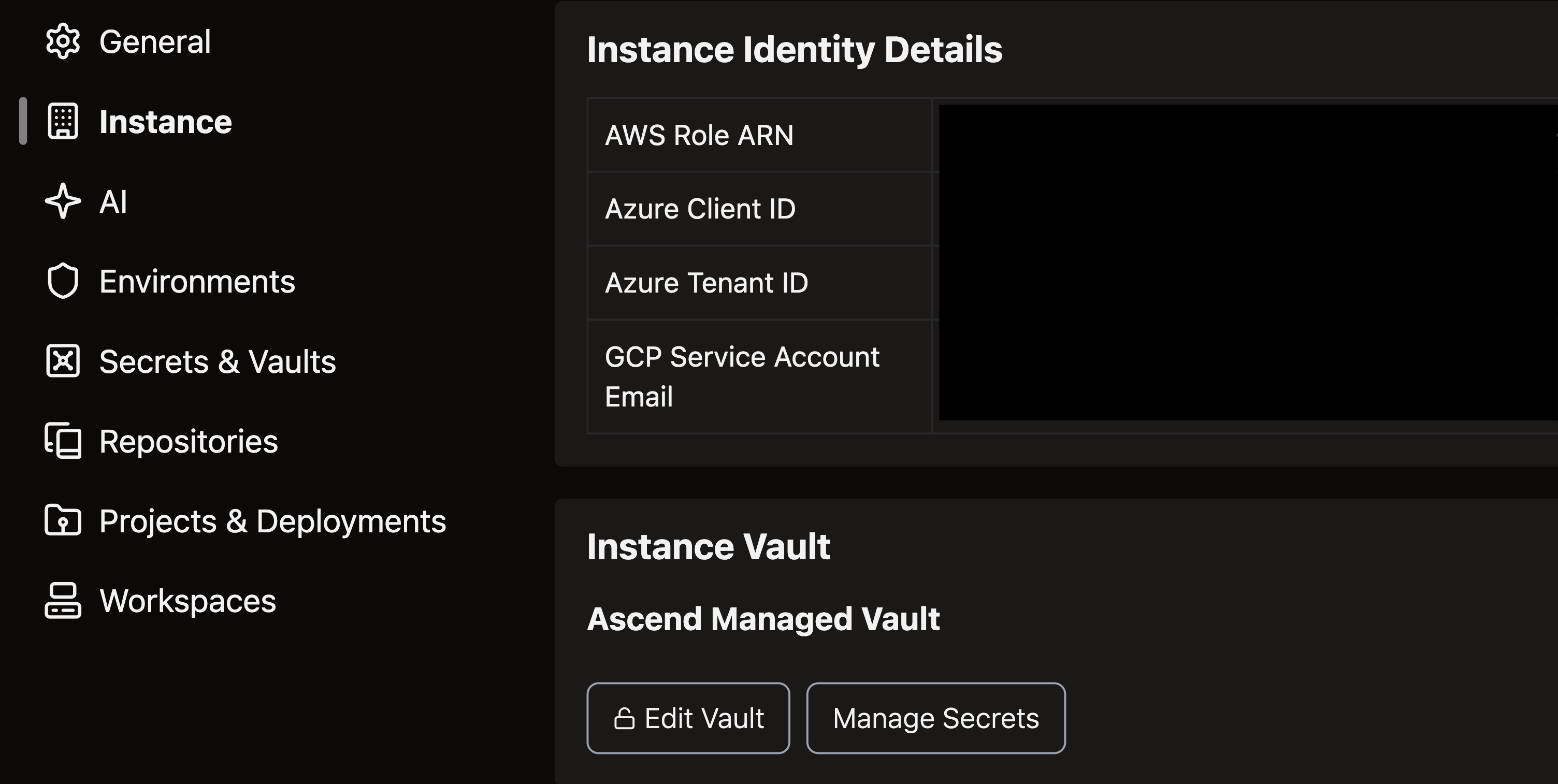Click the General gear icon

pos(63,41)
